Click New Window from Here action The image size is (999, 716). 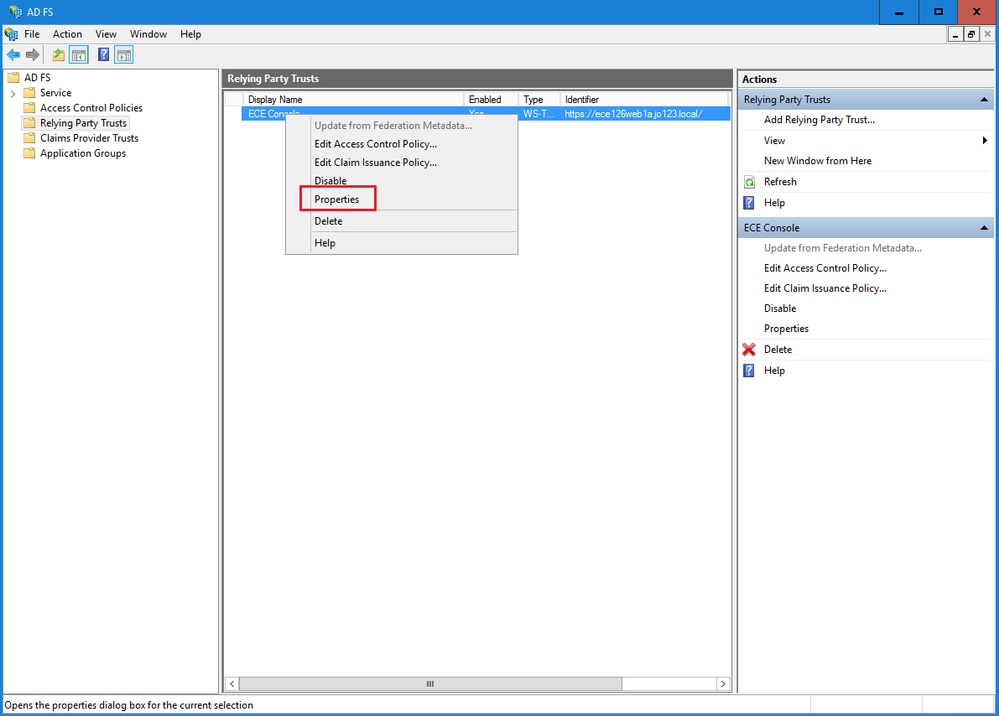point(817,161)
